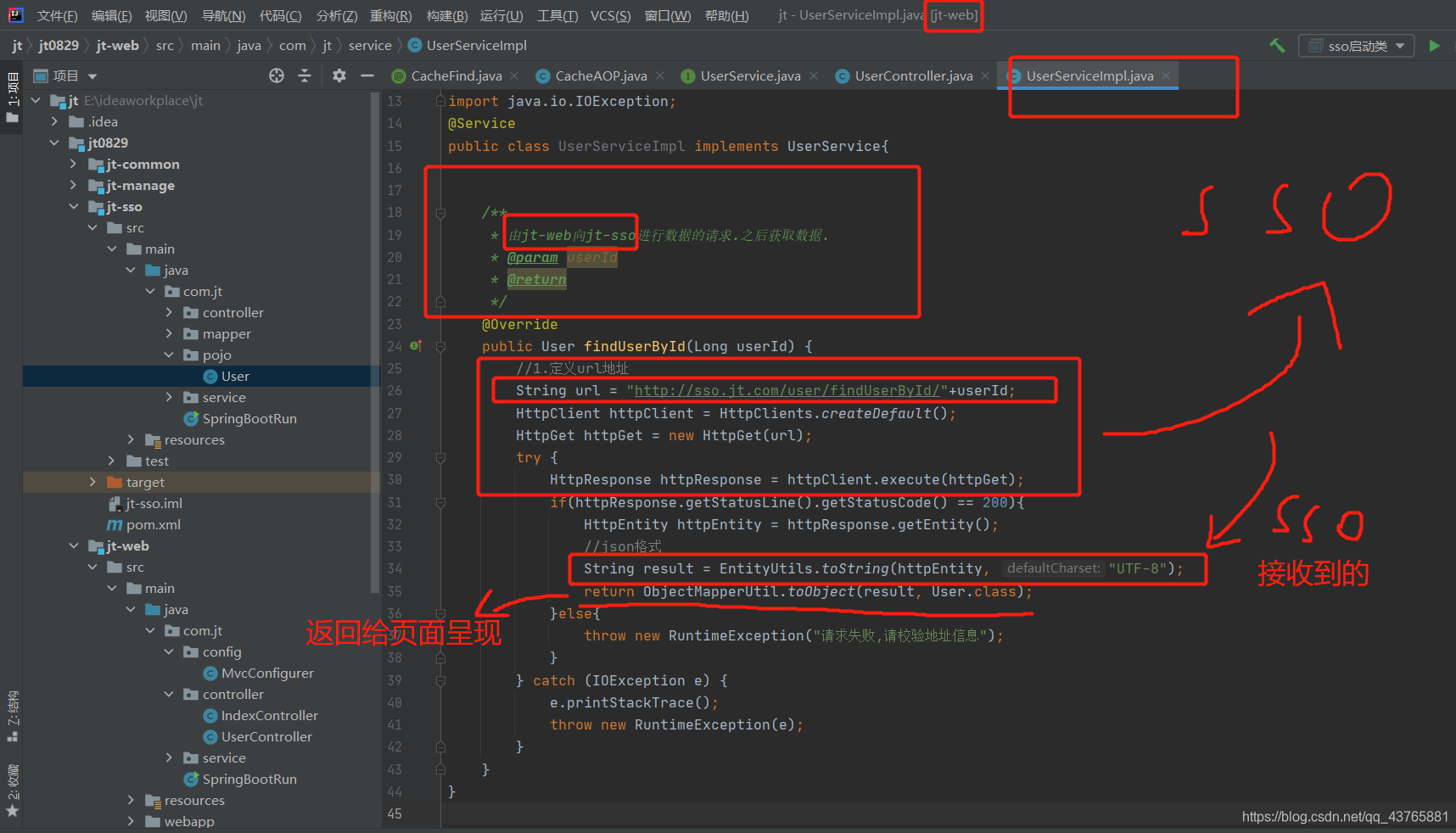Open the 重构(R) menu
The width and height of the screenshot is (1456, 833).
tap(390, 15)
